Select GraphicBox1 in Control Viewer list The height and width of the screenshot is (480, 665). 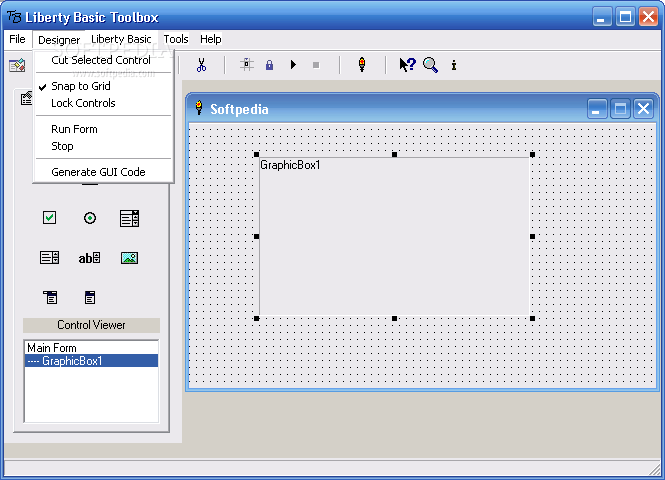tap(91, 361)
